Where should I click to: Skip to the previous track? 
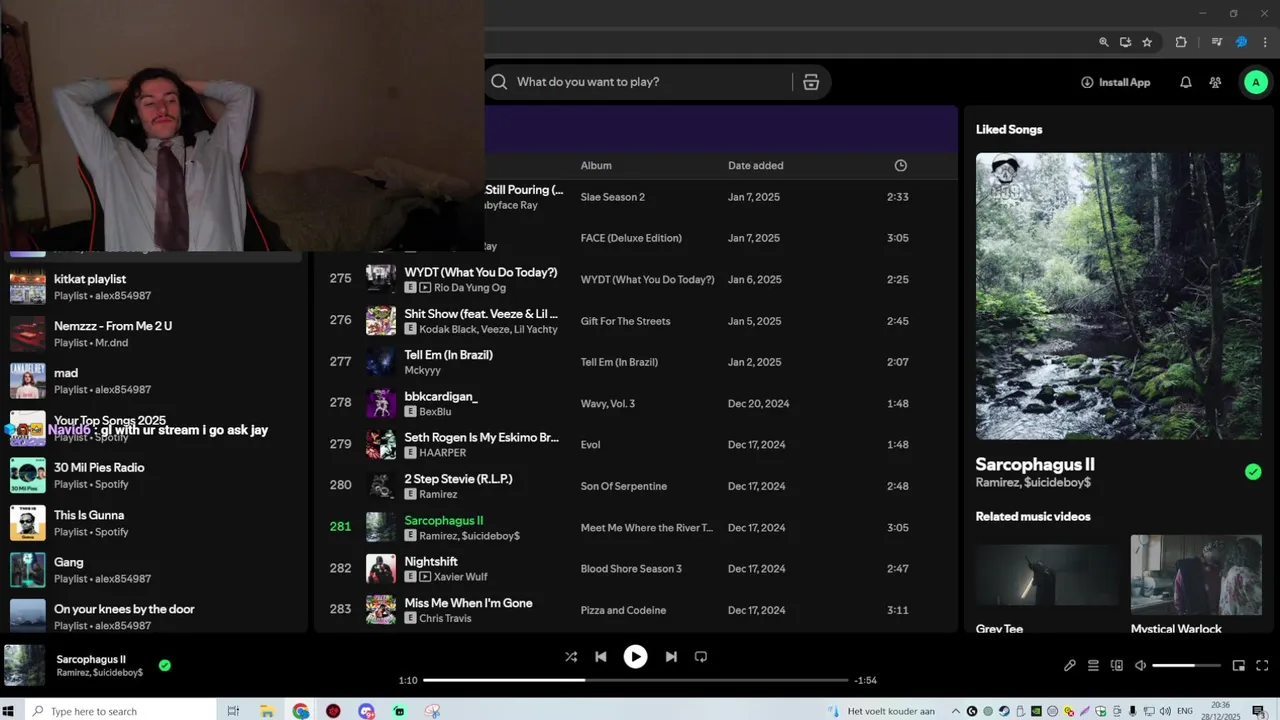(601, 657)
